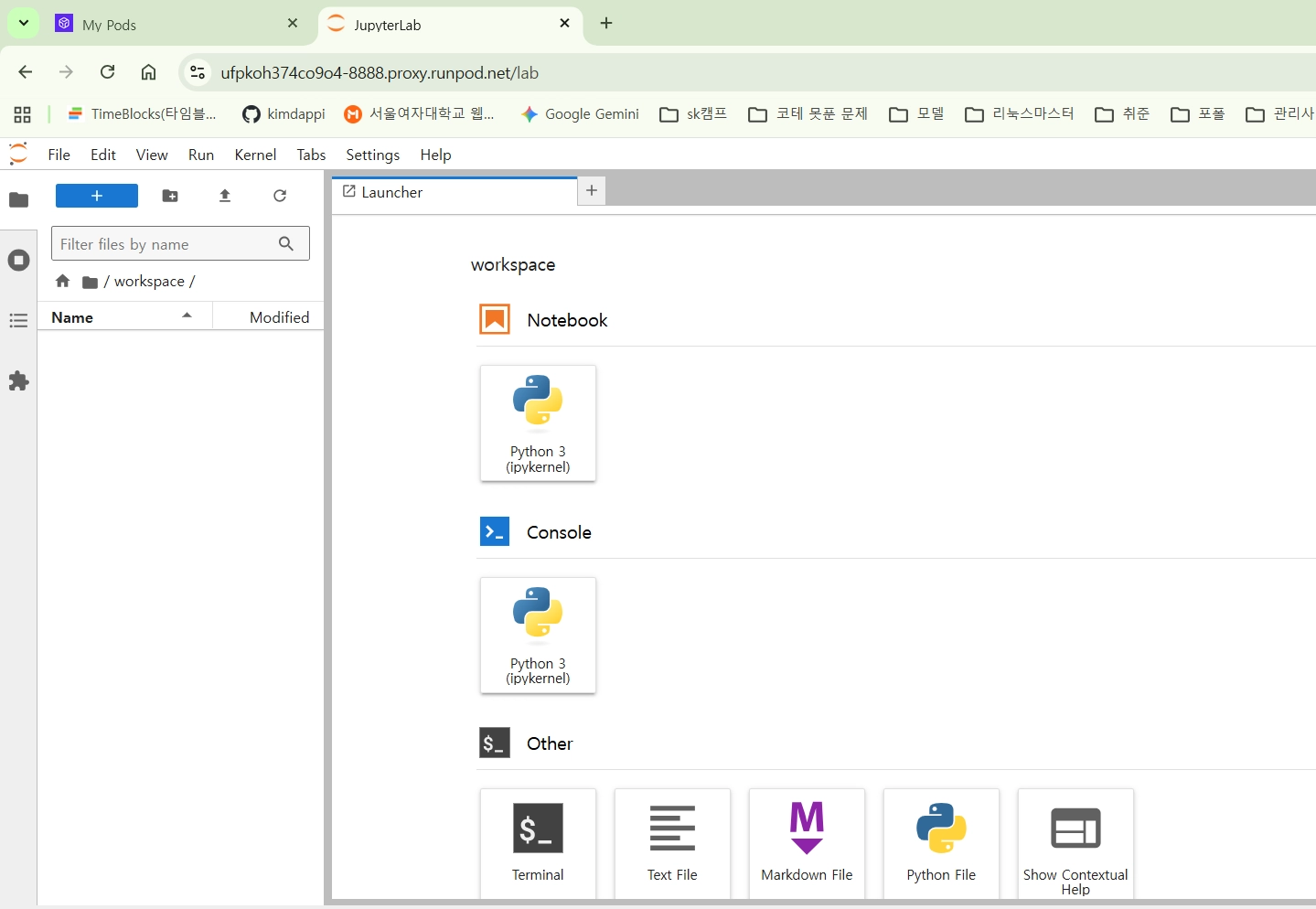Open Python 3 notebook launcher card
Image resolution: width=1316 pixels, height=909 pixels.
538,423
